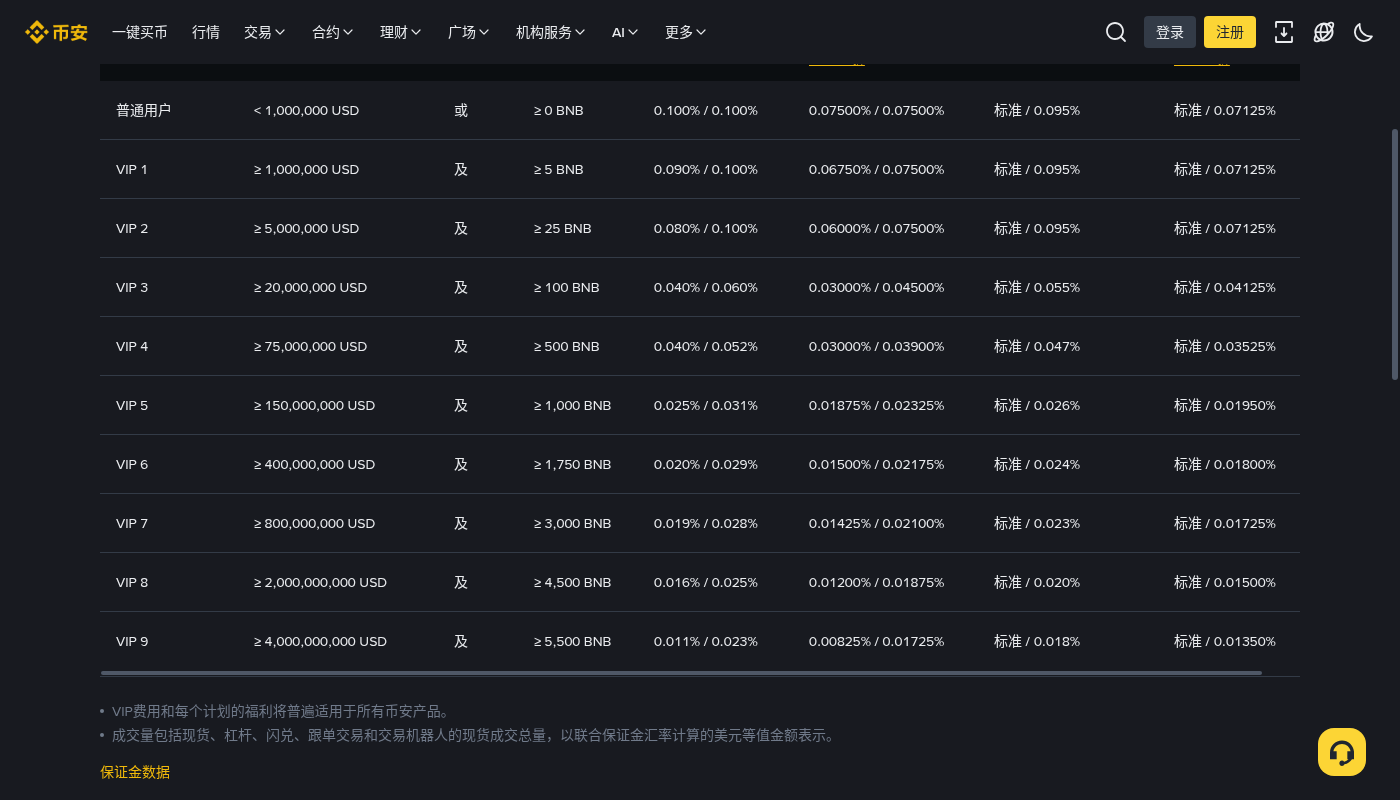Click the ≥ 5,000,000 USD cell
Viewport: 1400px width, 800px height.
(306, 228)
